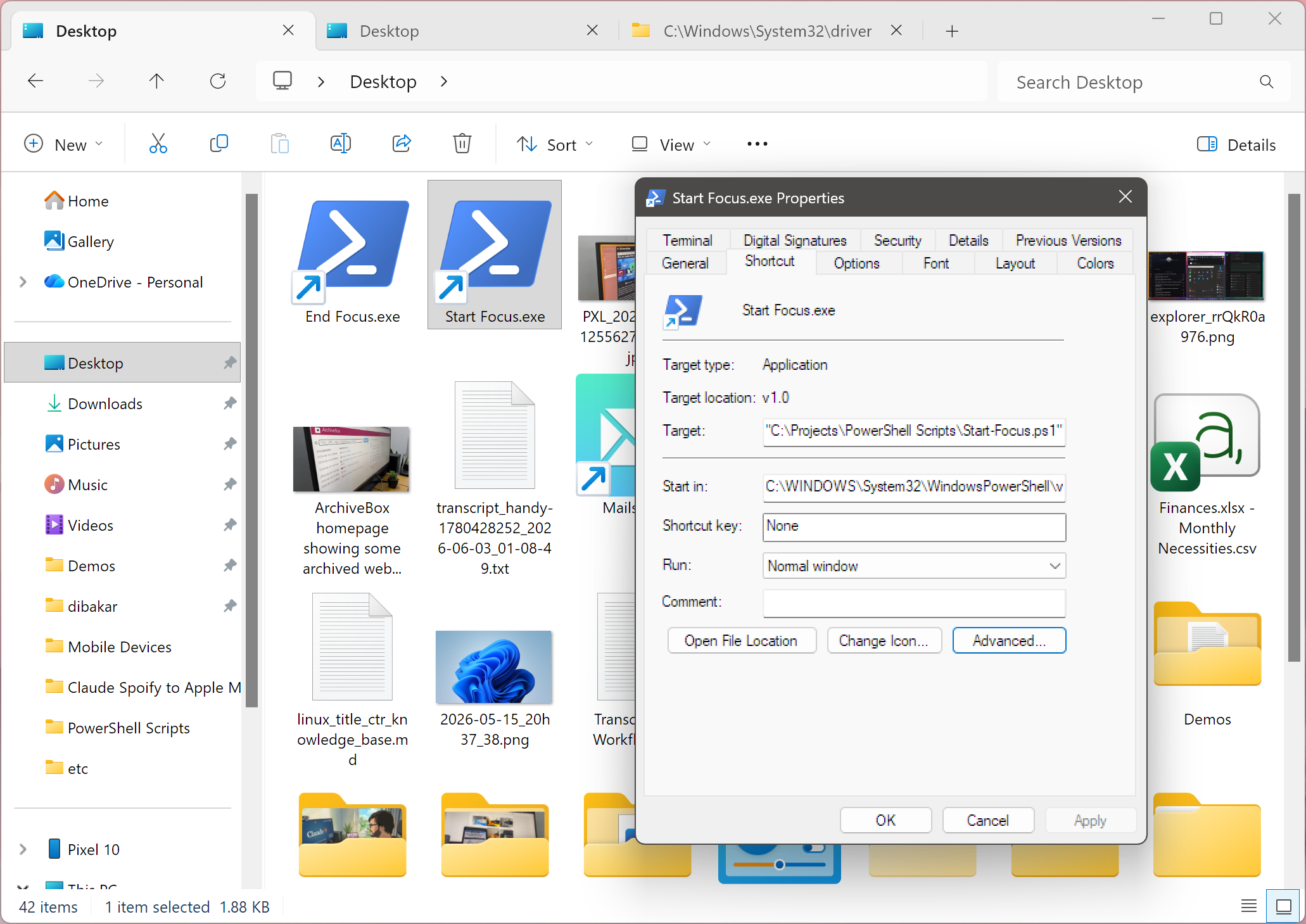The image size is (1306, 924).
Task: Go up one folder level
Action: 156,81
